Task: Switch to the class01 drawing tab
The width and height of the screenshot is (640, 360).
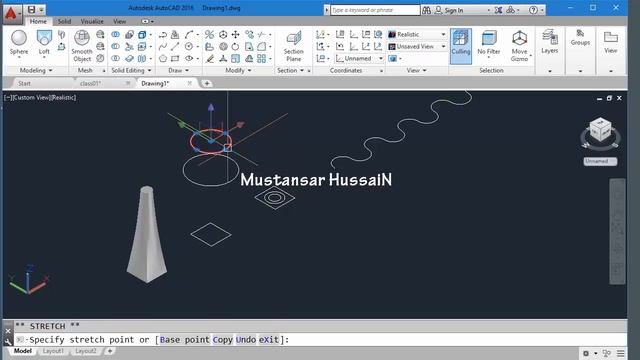Action: point(91,83)
